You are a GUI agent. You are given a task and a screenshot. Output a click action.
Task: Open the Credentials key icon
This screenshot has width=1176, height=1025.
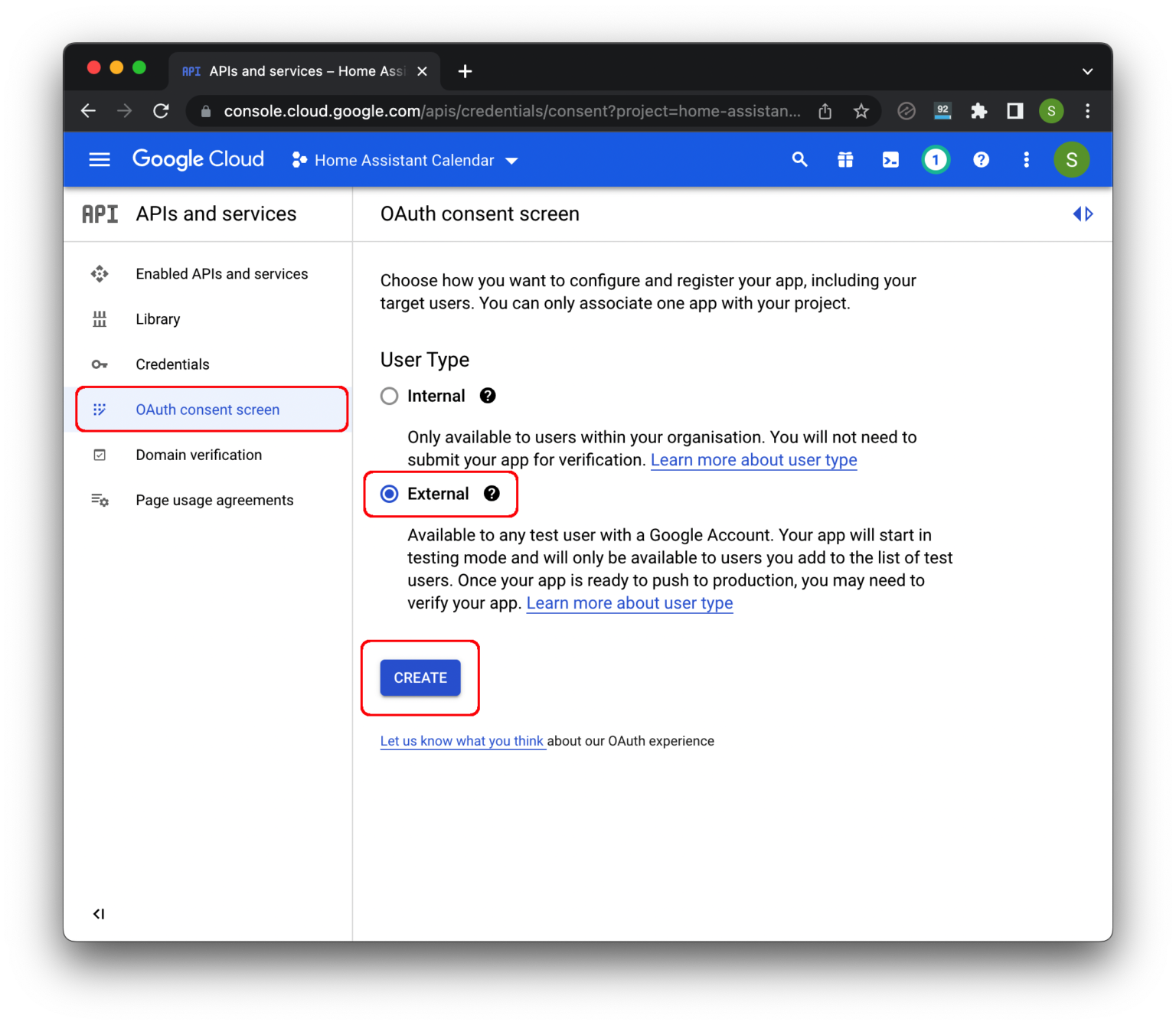point(100,364)
